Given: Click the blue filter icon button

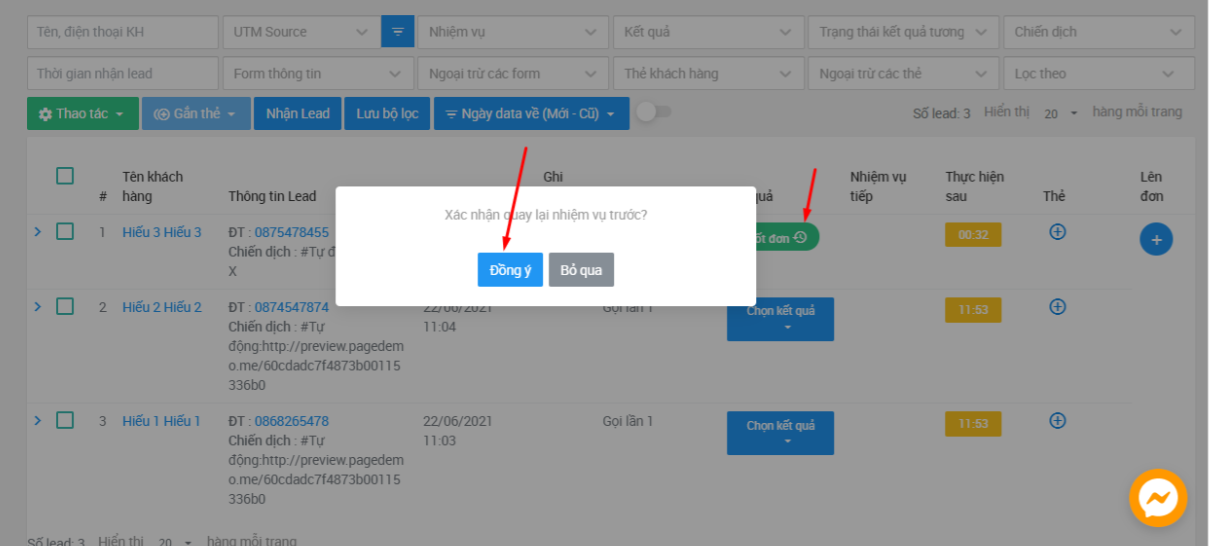Looking at the screenshot, I should click(x=397, y=32).
